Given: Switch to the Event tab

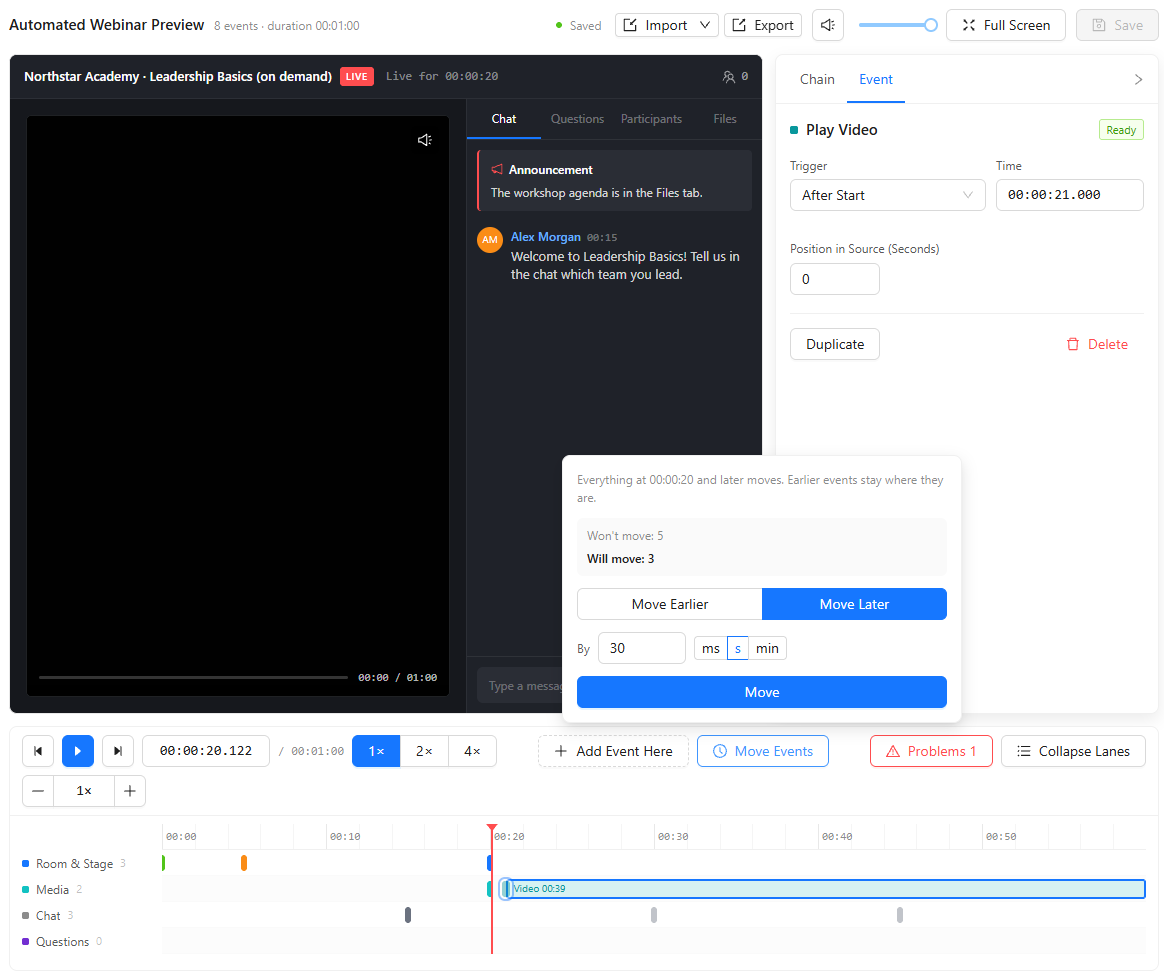Looking at the screenshot, I should [876, 79].
